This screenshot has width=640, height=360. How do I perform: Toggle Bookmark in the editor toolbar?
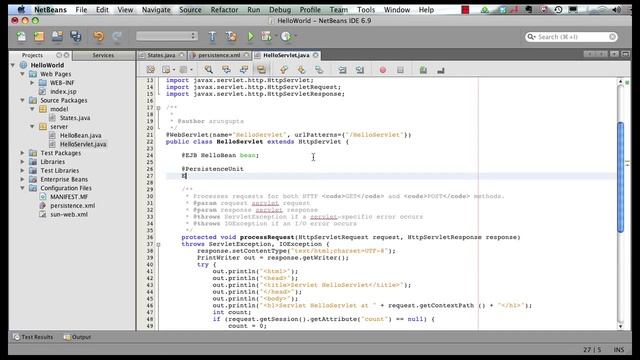pos(319,70)
